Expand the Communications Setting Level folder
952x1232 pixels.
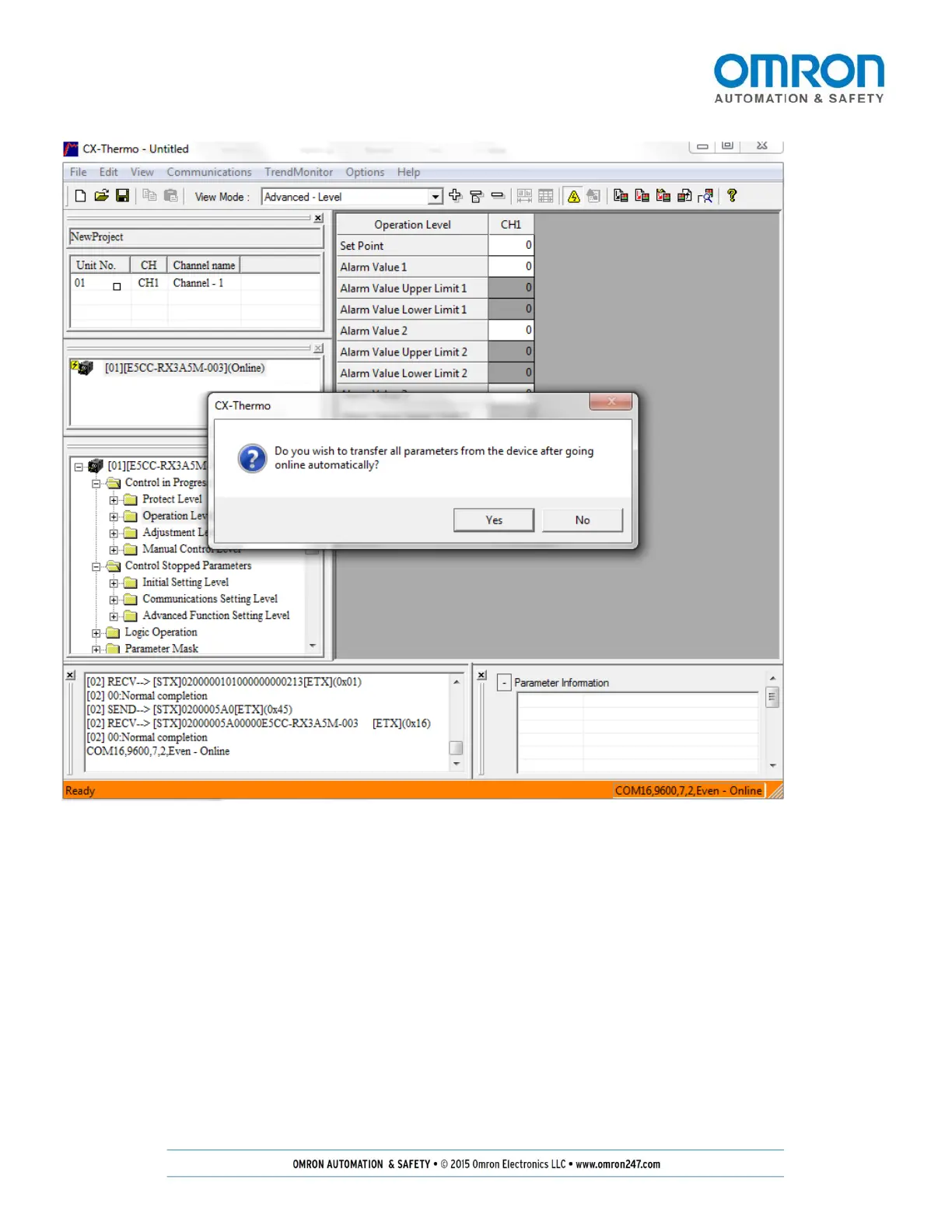(114, 600)
